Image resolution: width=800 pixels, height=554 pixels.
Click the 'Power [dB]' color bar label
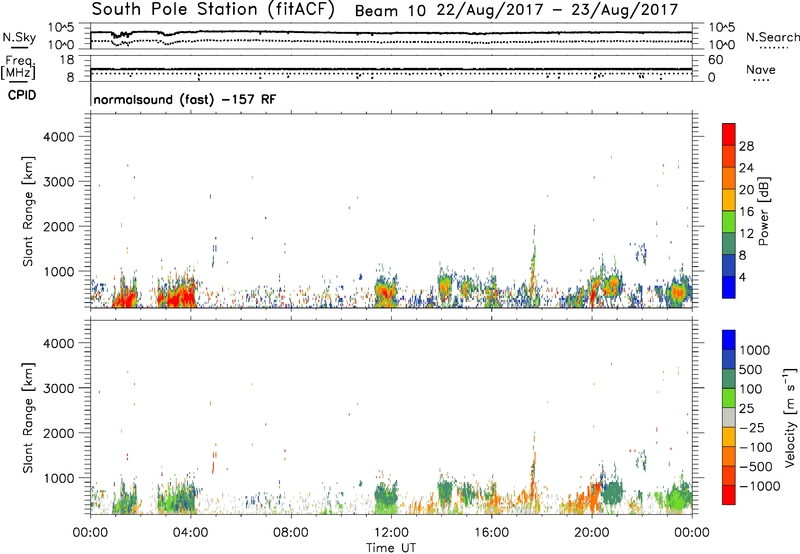click(x=763, y=211)
